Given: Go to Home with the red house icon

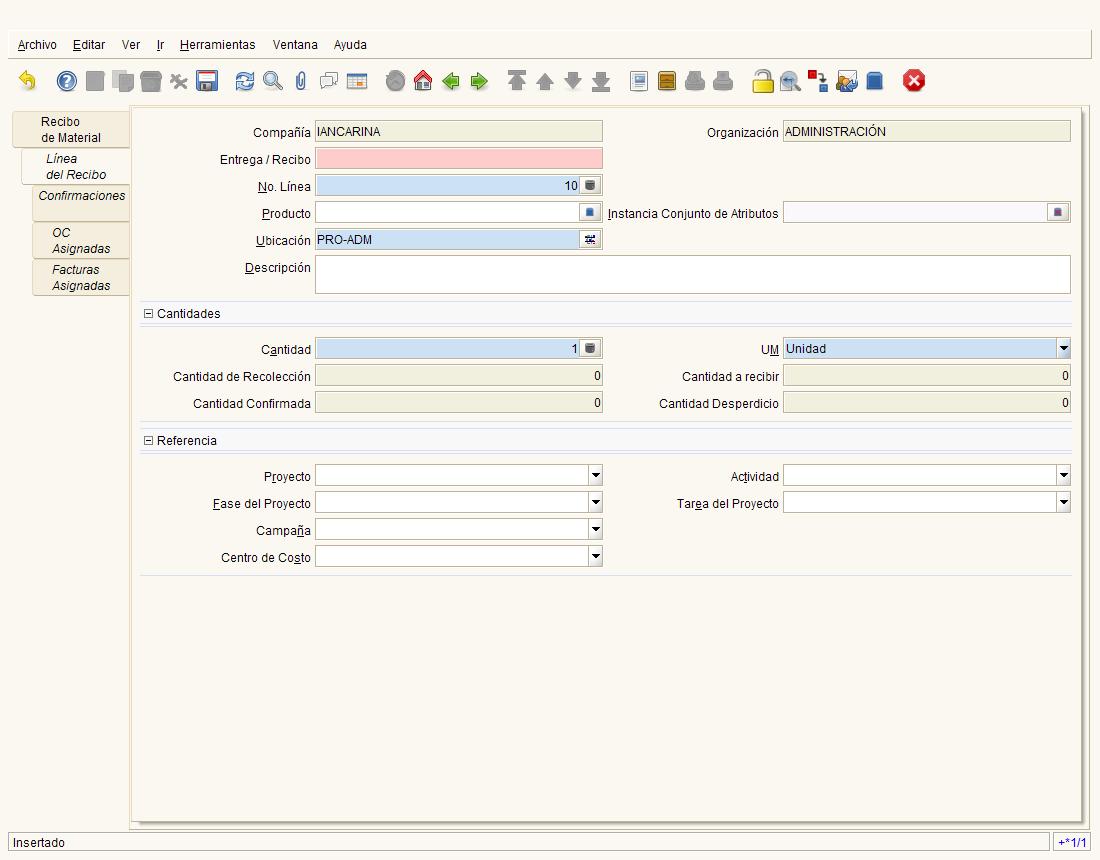Looking at the screenshot, I should click(423, 81).
